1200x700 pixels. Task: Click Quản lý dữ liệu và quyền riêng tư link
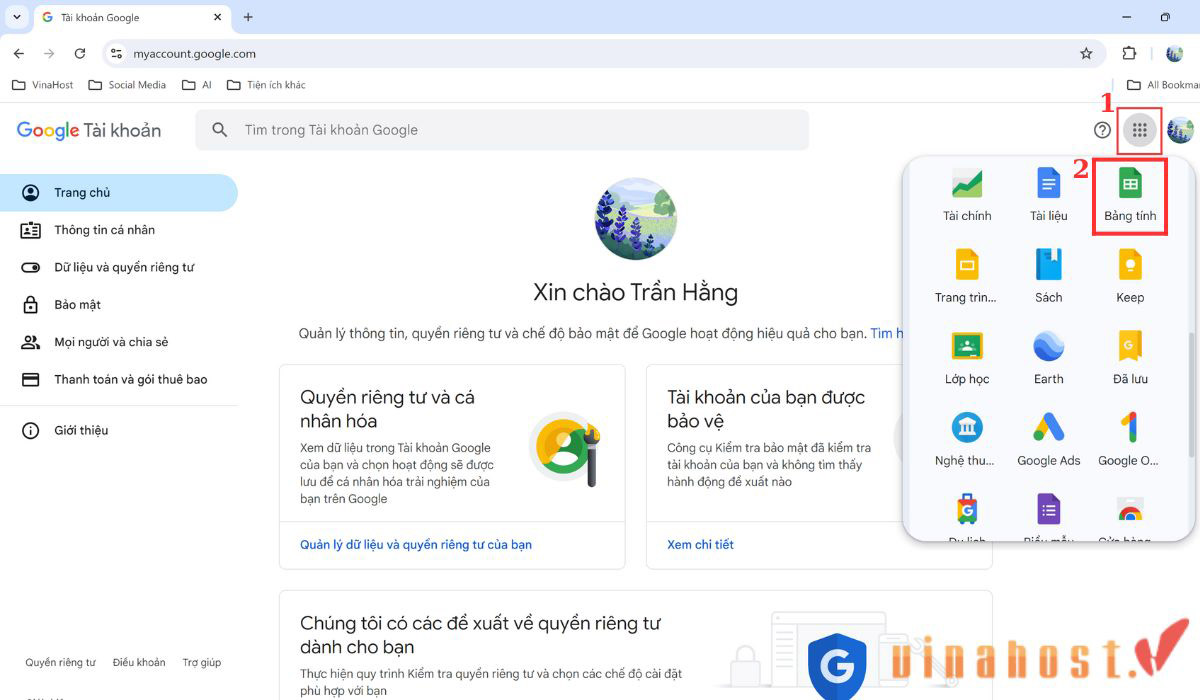(x=416, y=545)
